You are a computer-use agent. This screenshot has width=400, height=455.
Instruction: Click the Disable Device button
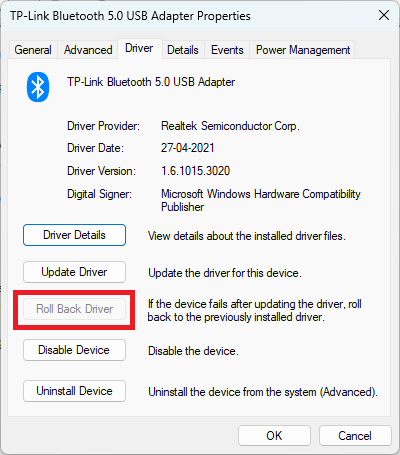pos(74,350)
